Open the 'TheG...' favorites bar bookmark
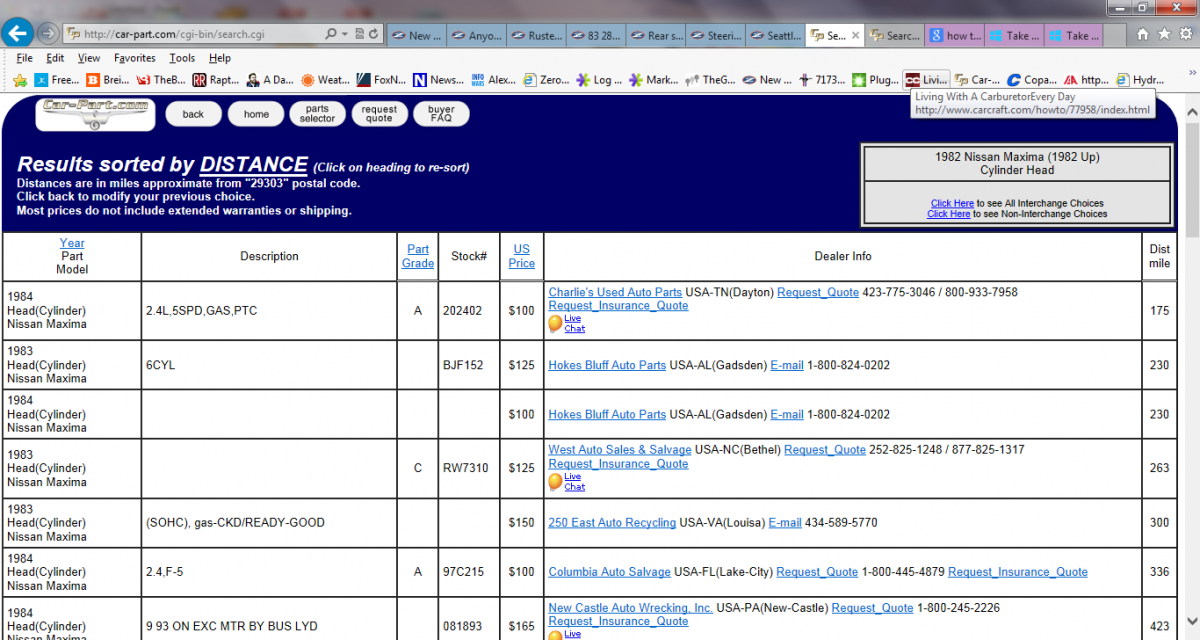Image resolution: width=1200 pixels, height=640 pixels. pos(710,80)
